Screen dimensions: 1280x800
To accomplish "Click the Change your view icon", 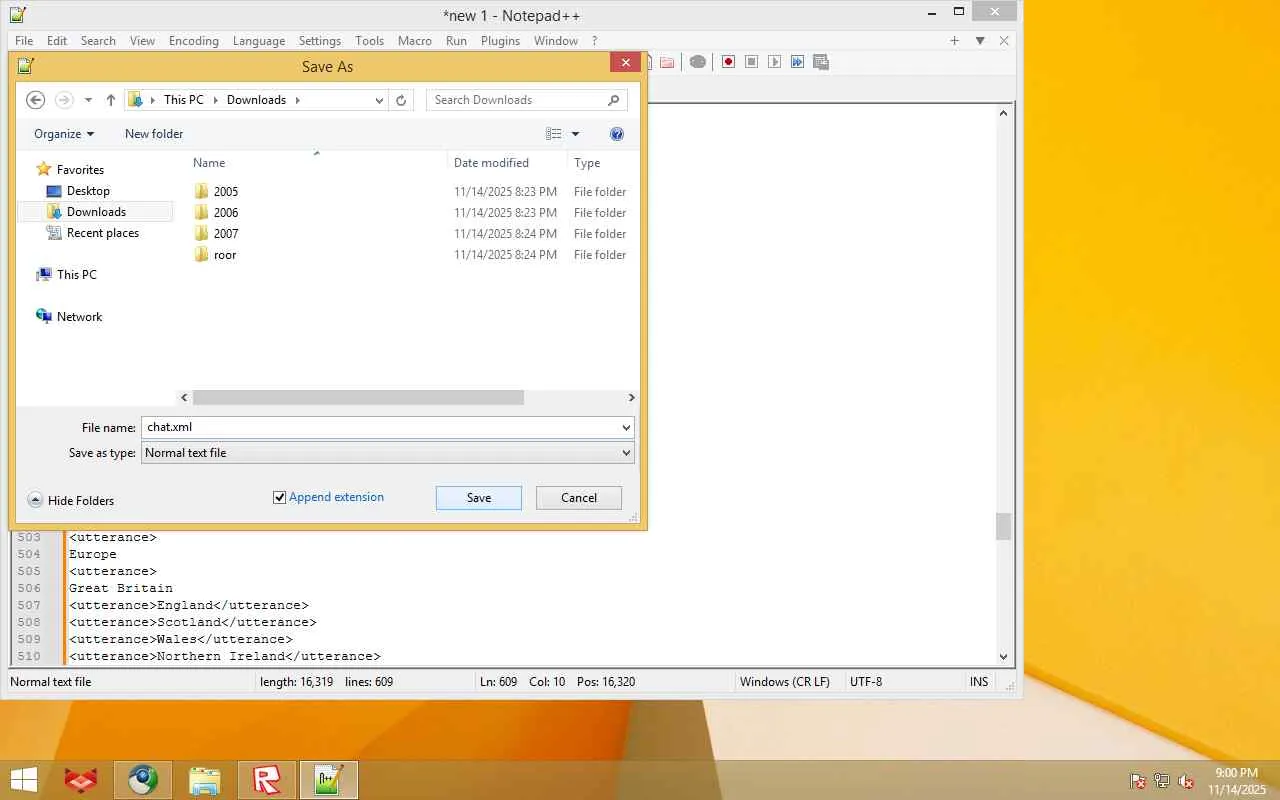I will (553, 134).
